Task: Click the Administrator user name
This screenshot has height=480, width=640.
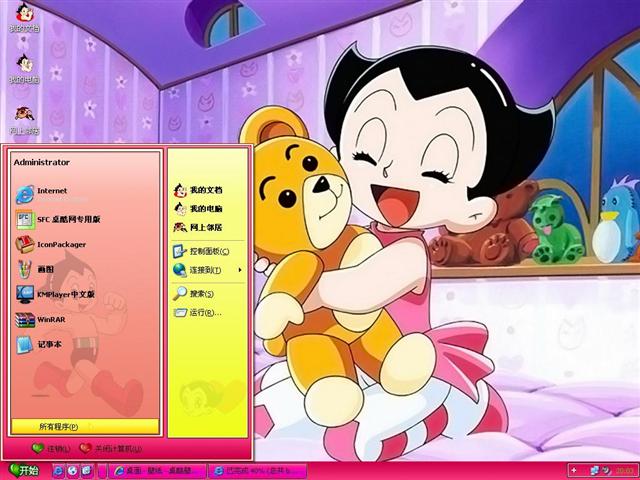Action: (x=42, y=162)
